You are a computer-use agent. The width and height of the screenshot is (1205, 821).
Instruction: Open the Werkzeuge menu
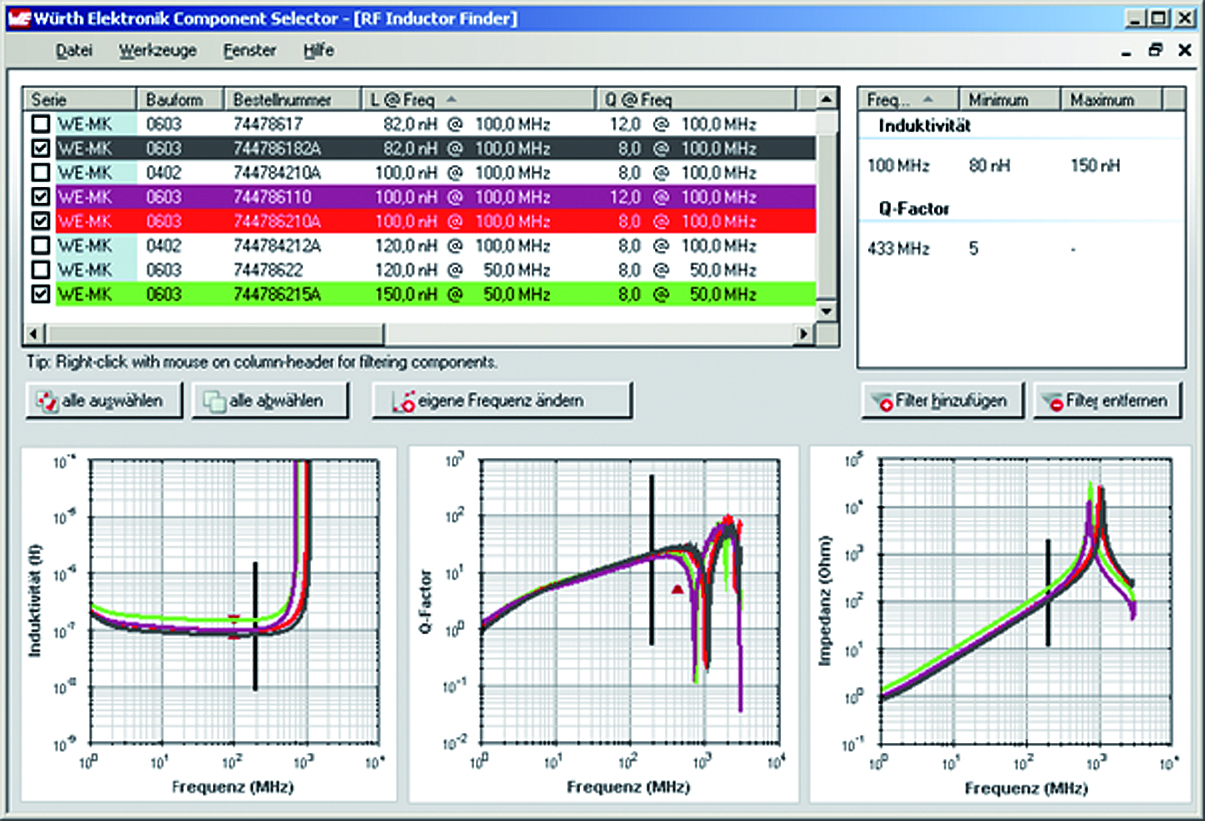pyautogui.click(x=157, y=50)
